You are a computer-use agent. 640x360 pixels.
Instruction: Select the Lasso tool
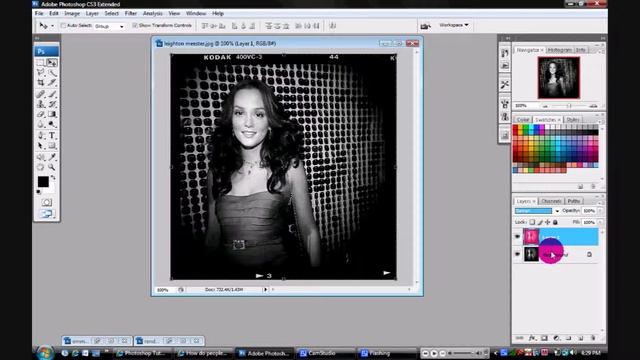pos(41,73)
